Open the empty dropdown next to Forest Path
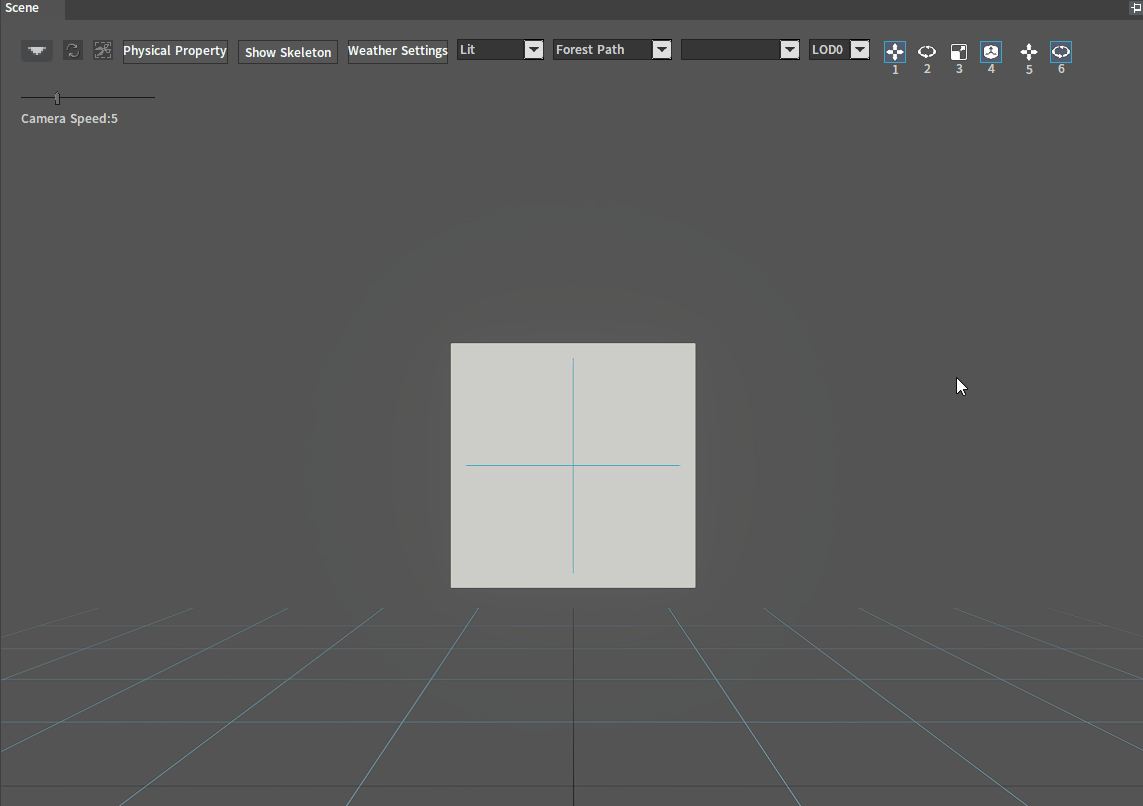 [x=740, y=50]
